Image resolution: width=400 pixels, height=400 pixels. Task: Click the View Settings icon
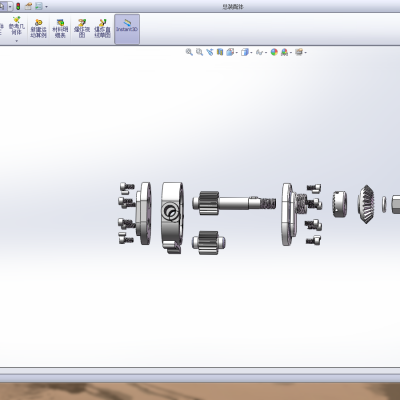point(299,52)
